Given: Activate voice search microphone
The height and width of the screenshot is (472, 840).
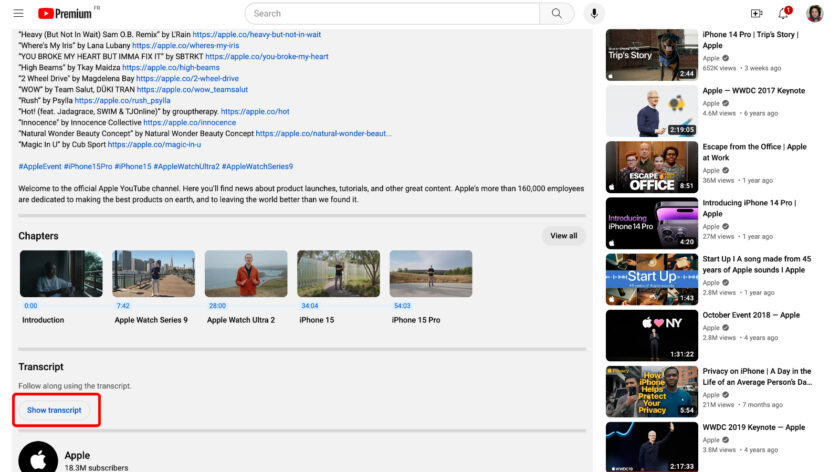Looking at the screenshot, I should click(595, 13).
